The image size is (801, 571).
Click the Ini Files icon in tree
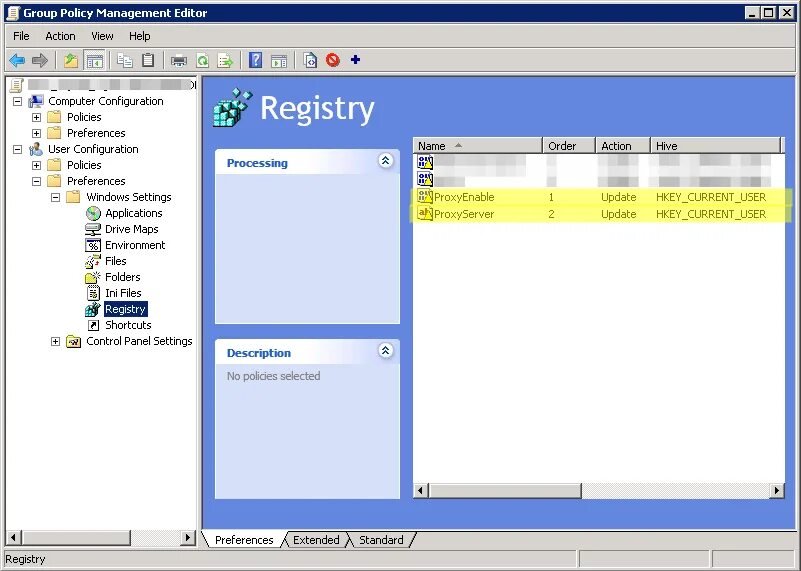(x=93, y=293)
